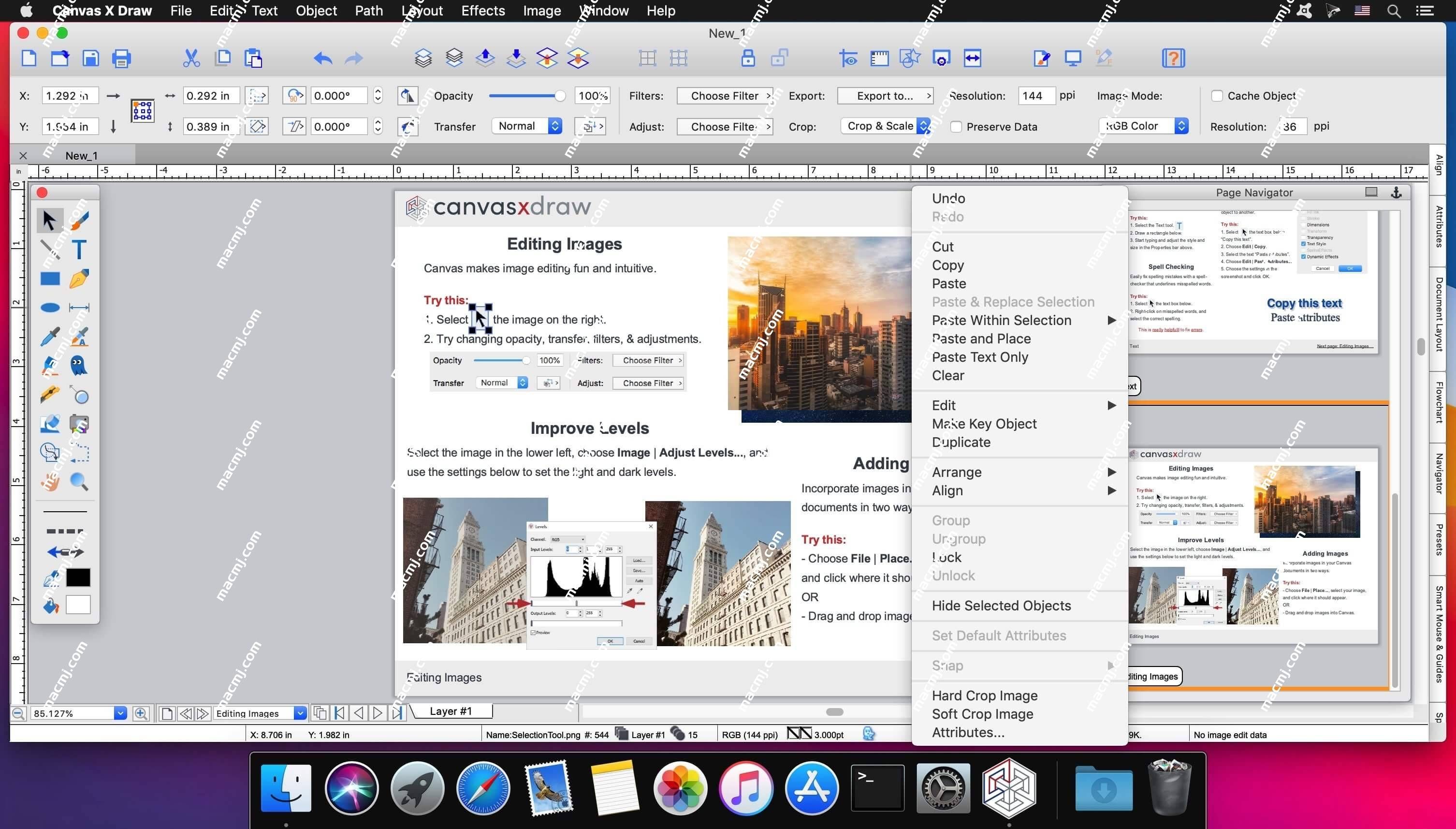The image size is (1456, 829).
Task: Toggle the Preserve Data checkbox
Action: 953,126
